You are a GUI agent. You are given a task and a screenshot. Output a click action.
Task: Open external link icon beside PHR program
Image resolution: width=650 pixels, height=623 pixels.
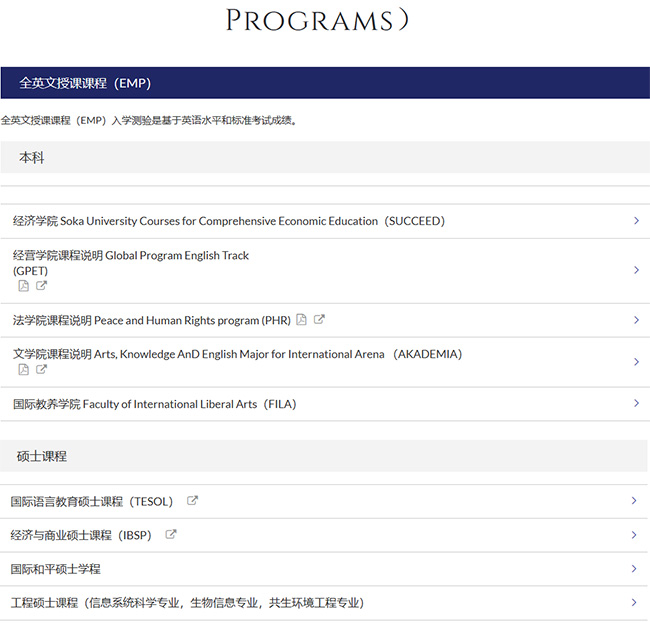click(x=319, y=319)
